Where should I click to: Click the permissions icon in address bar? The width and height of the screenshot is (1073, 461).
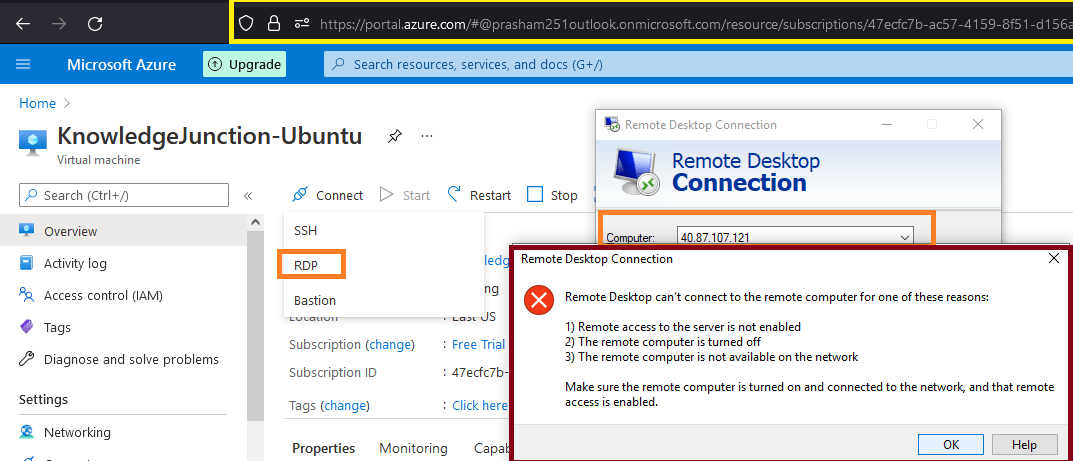[x=302, y=24]
